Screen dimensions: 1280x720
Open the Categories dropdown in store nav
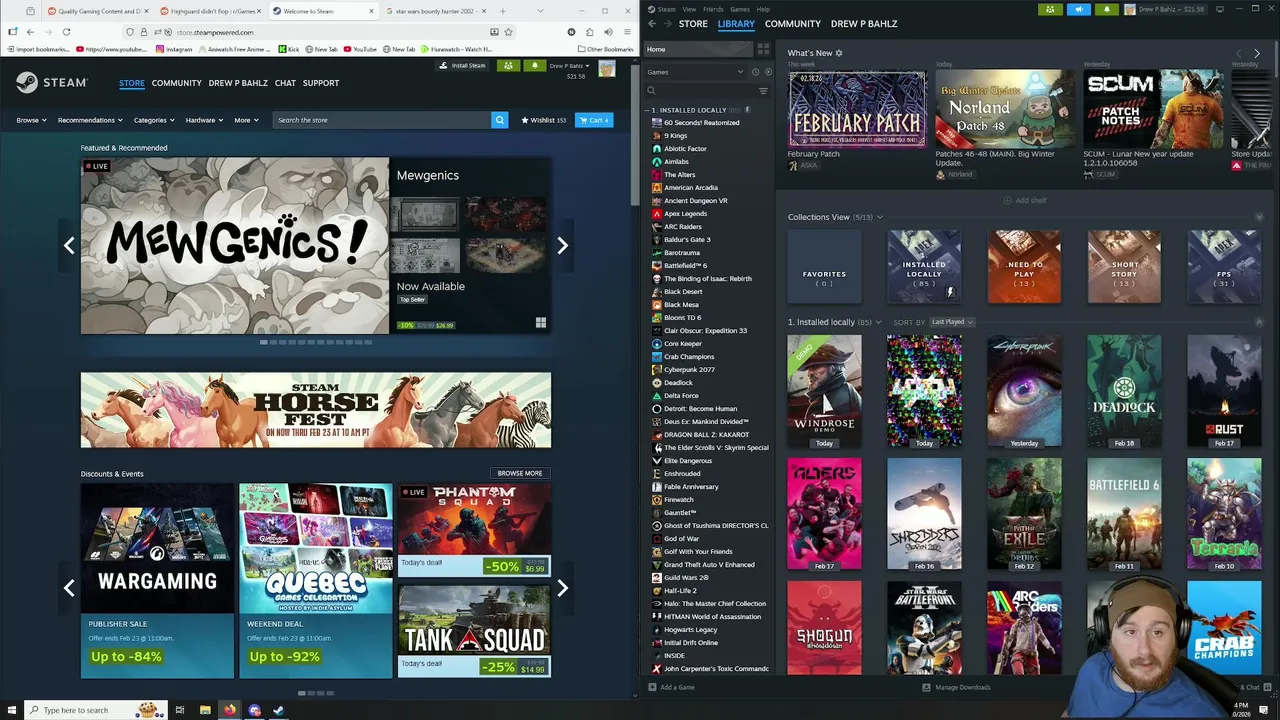(x=154, y=120)
